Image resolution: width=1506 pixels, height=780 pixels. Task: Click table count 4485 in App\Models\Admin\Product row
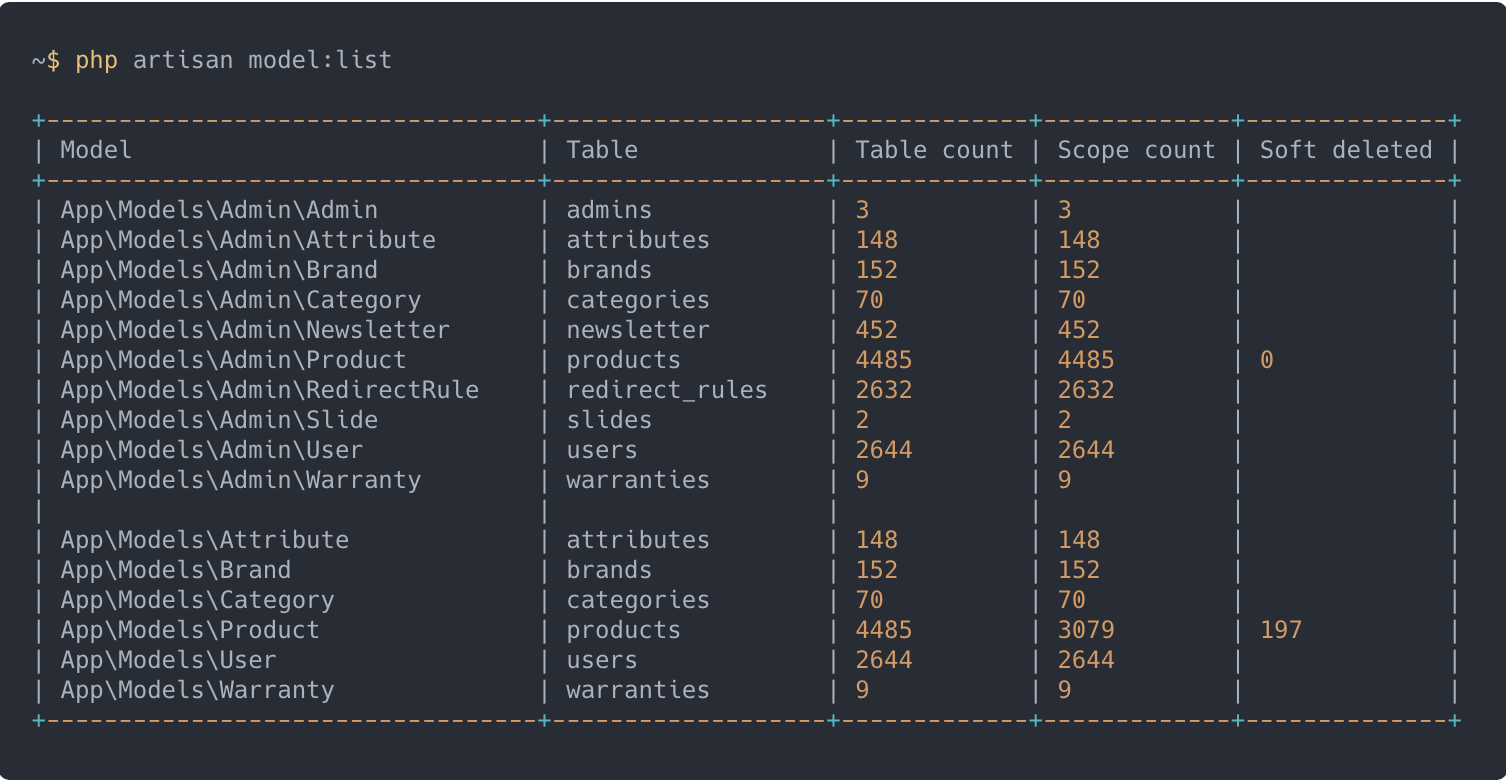(884, 360)
